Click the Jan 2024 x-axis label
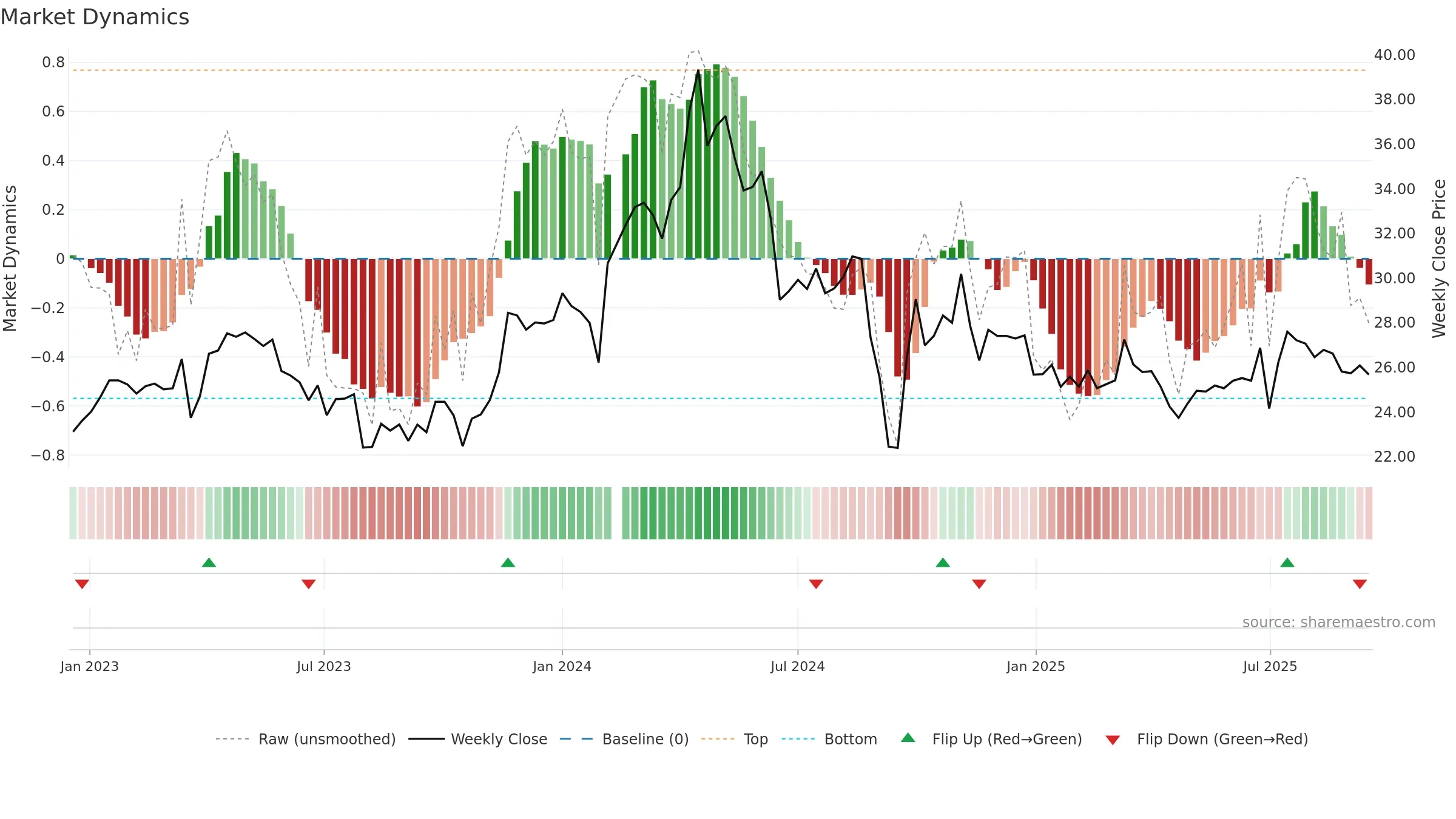The image size is (1456, 819). pos(562,666)
